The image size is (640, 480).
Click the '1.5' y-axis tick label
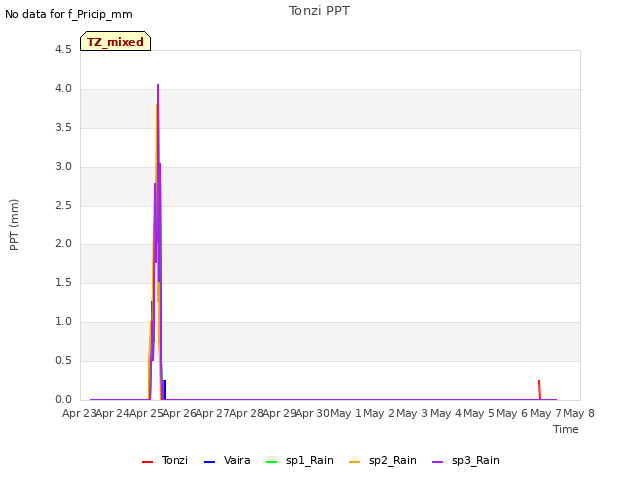click(x=63, y=283)
